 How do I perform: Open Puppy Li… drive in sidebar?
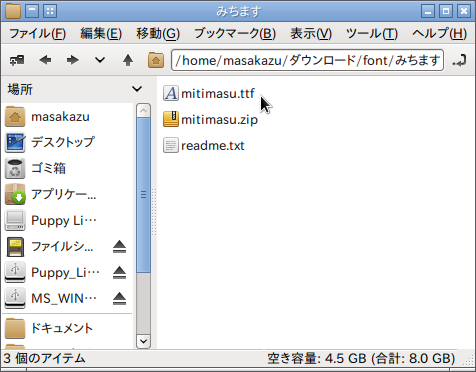click(x=68, y=220)
